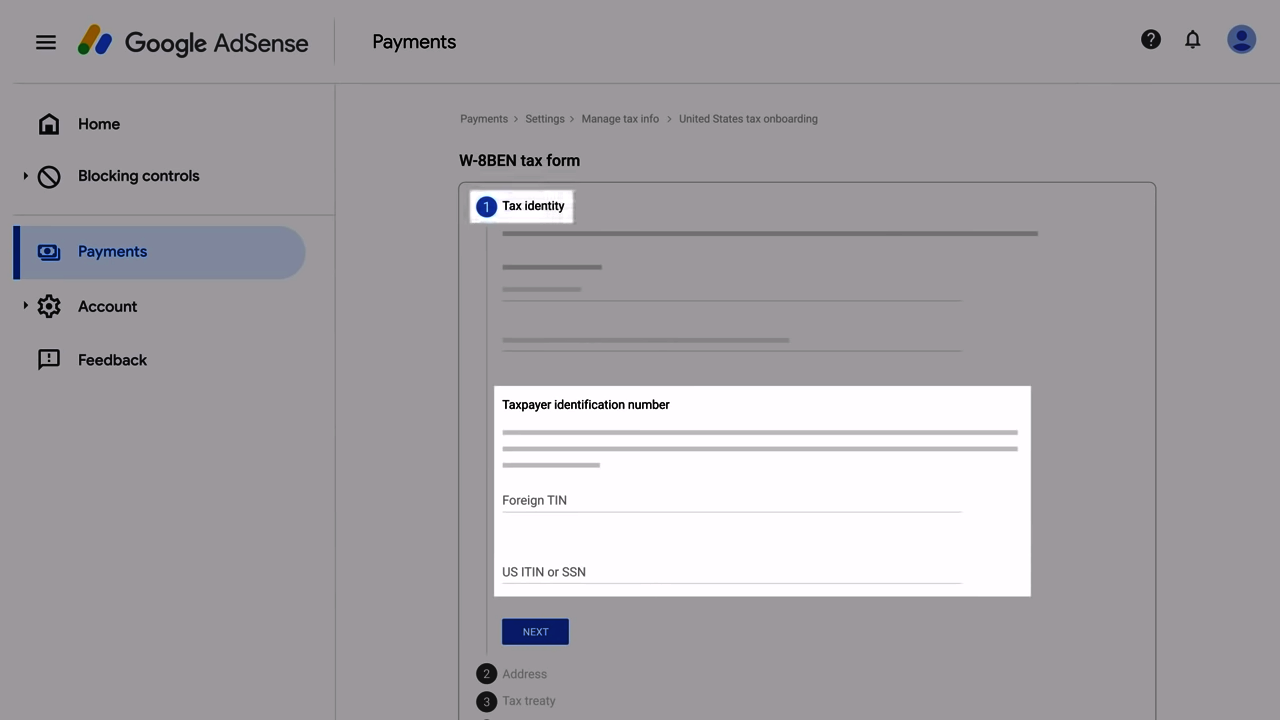
Task: Click the Account gear icon
Action: 49,307
